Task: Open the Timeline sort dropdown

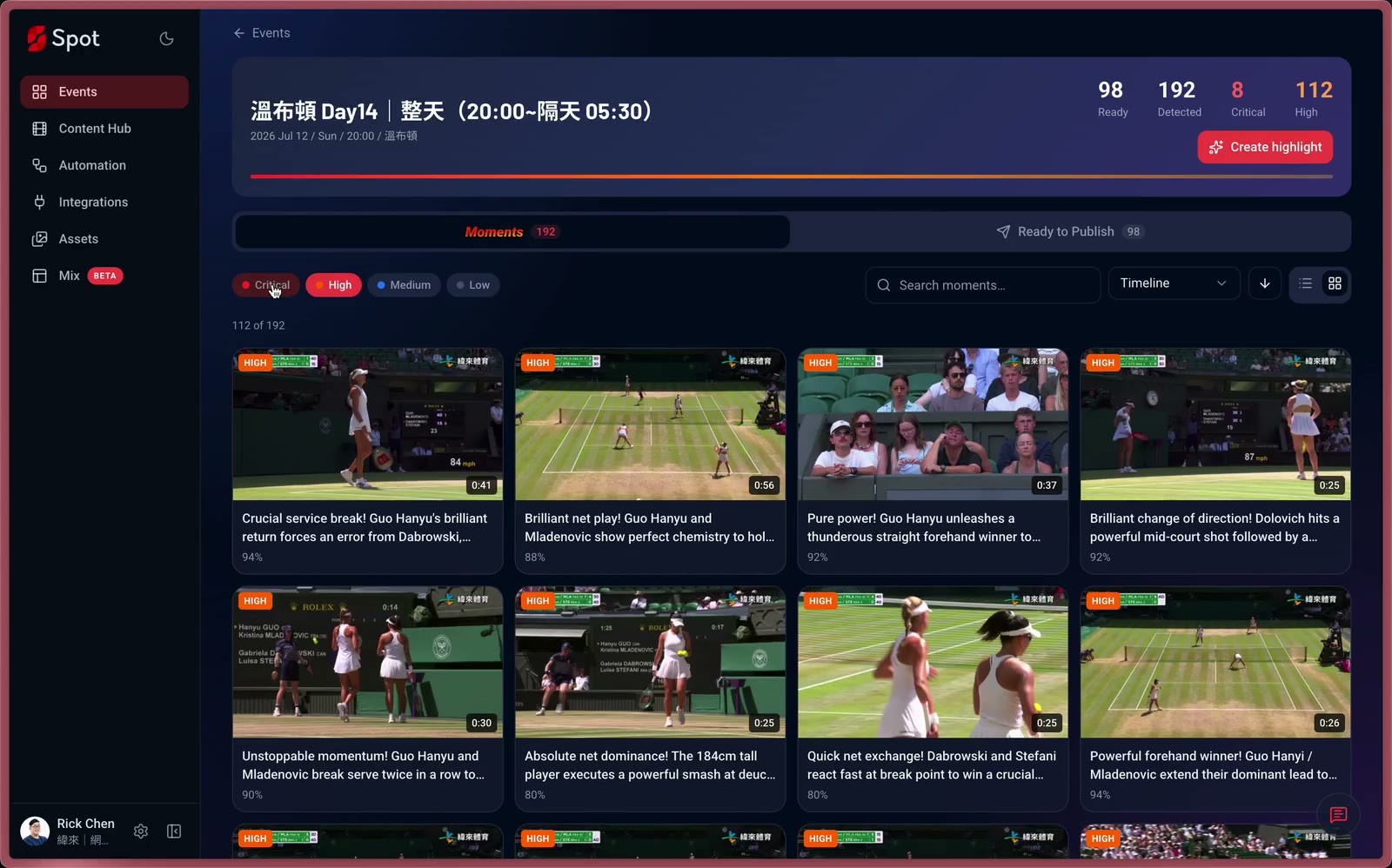Action: click(x=1174, y=284)
